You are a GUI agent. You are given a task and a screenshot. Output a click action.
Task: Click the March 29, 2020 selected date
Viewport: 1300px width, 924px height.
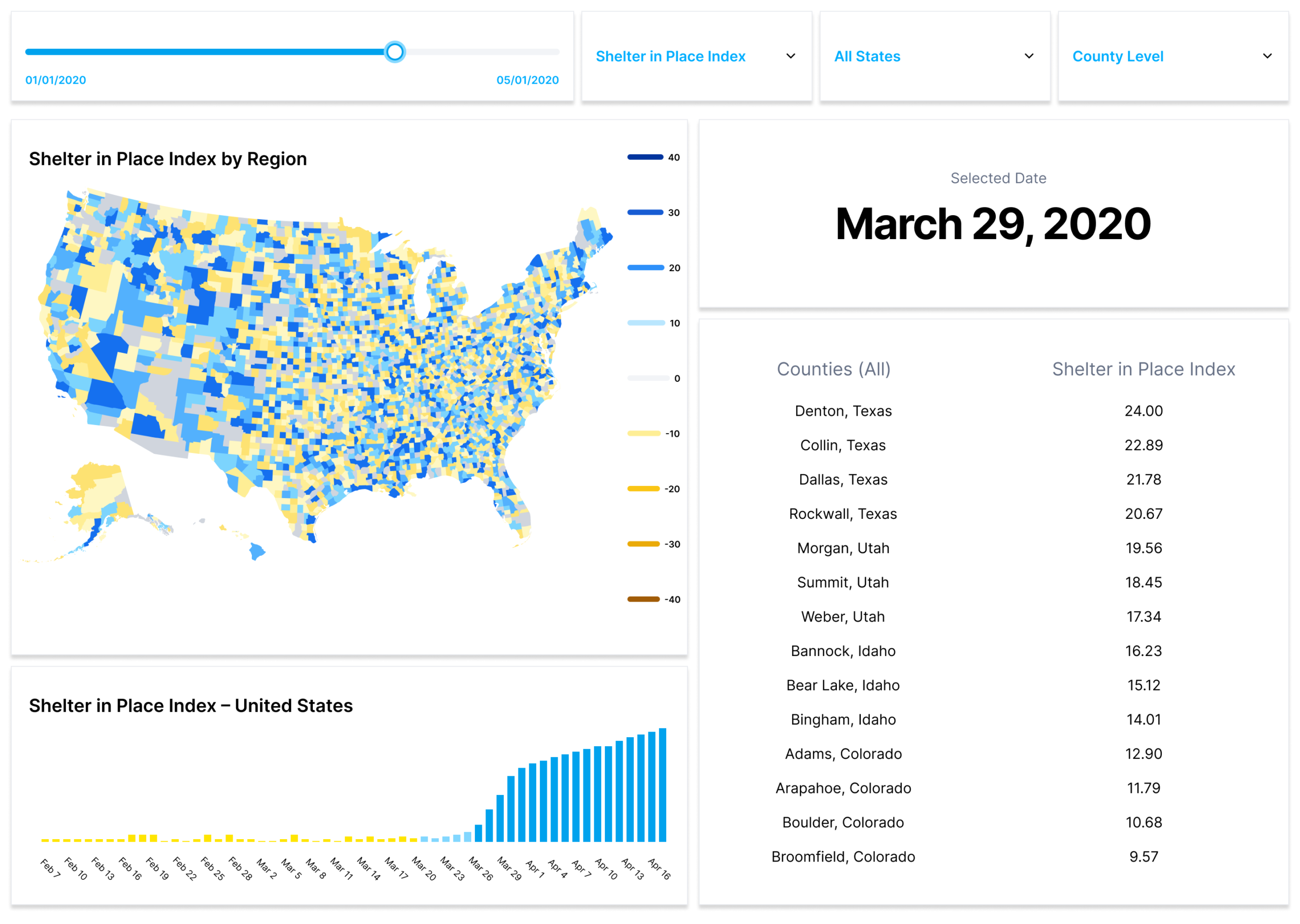[993, 223]
